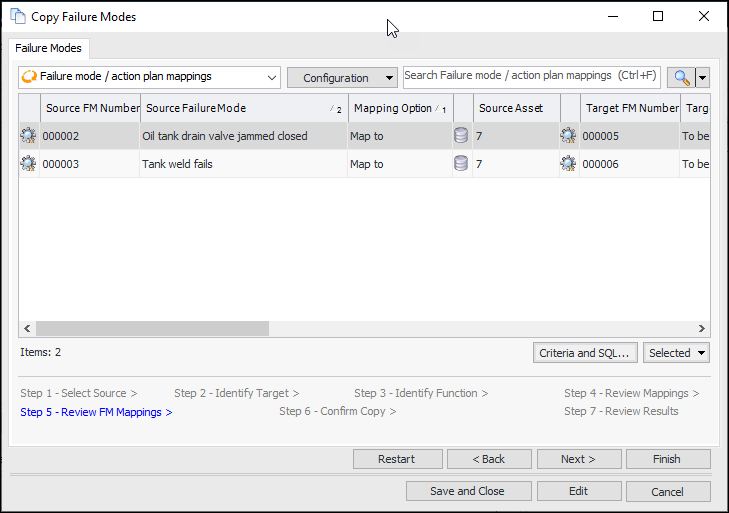Sort by Source FailureMode column header
The width and height of the screenshot is (729, 513).
(x=244, y=108)
